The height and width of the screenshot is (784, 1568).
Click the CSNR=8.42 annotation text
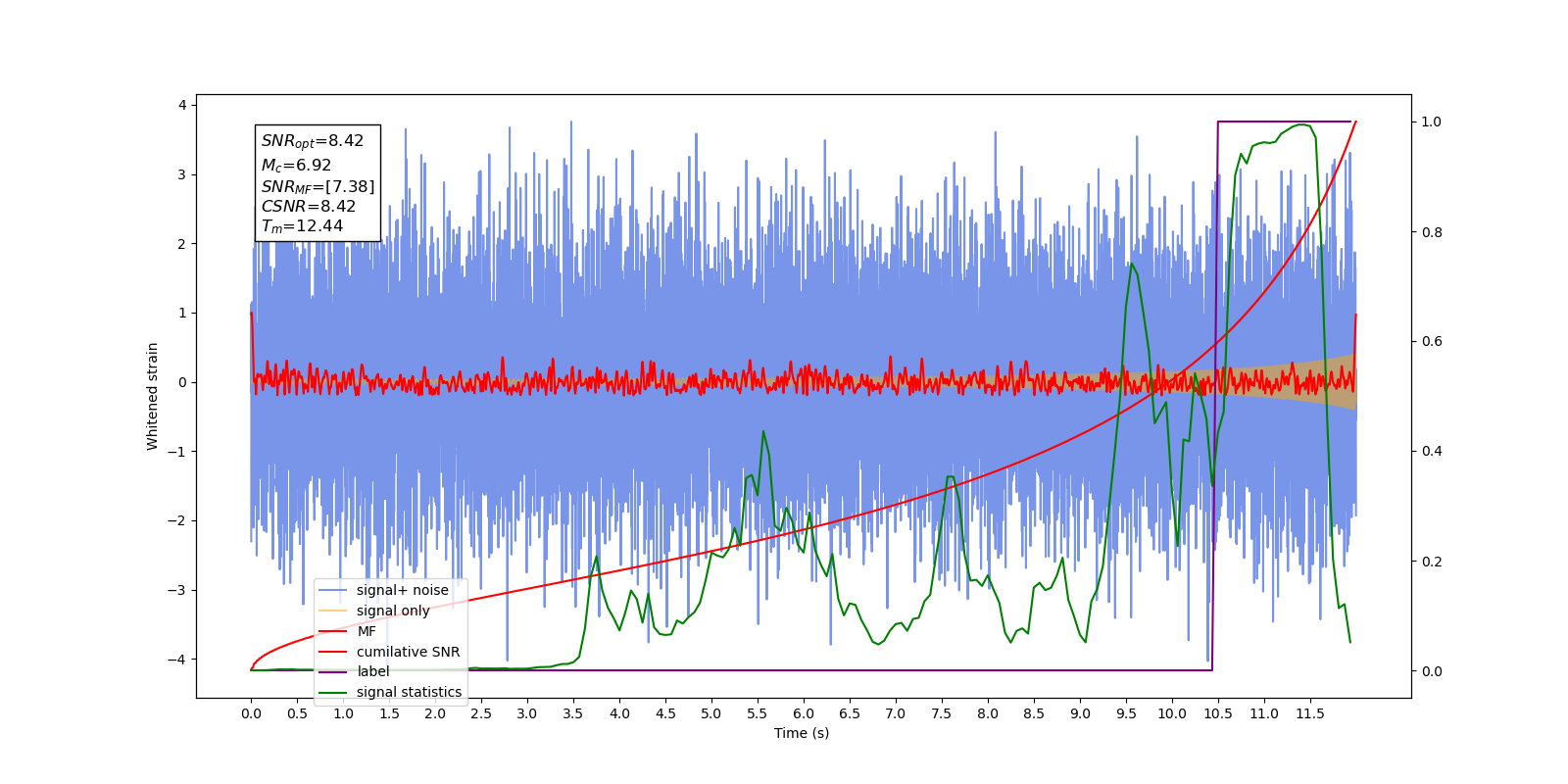click(309, 206)
